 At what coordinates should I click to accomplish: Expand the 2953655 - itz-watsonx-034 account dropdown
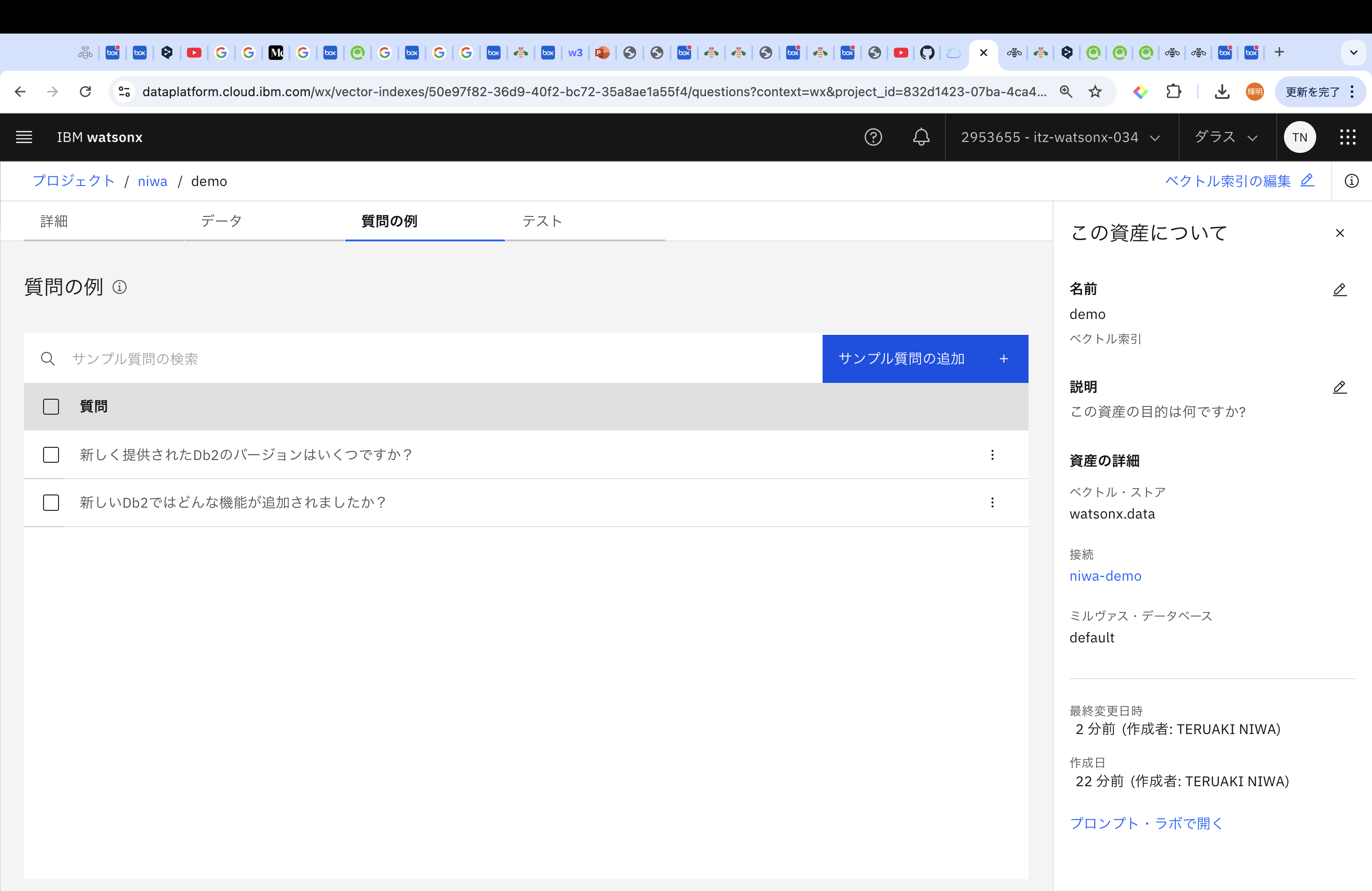[x=1060, y=137]
